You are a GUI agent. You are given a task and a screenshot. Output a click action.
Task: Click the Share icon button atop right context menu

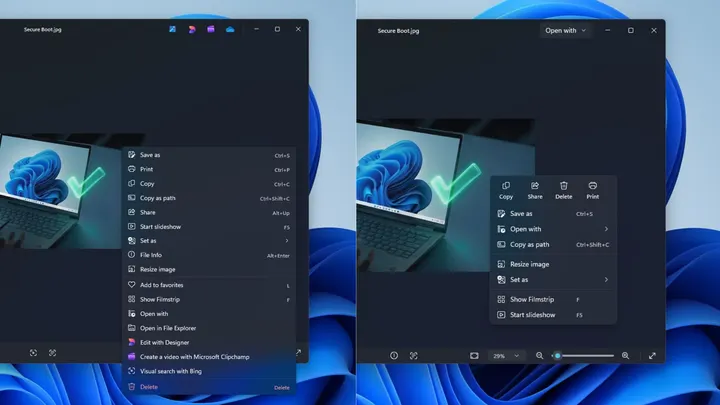pyautogui.click(x=534, y=190)
